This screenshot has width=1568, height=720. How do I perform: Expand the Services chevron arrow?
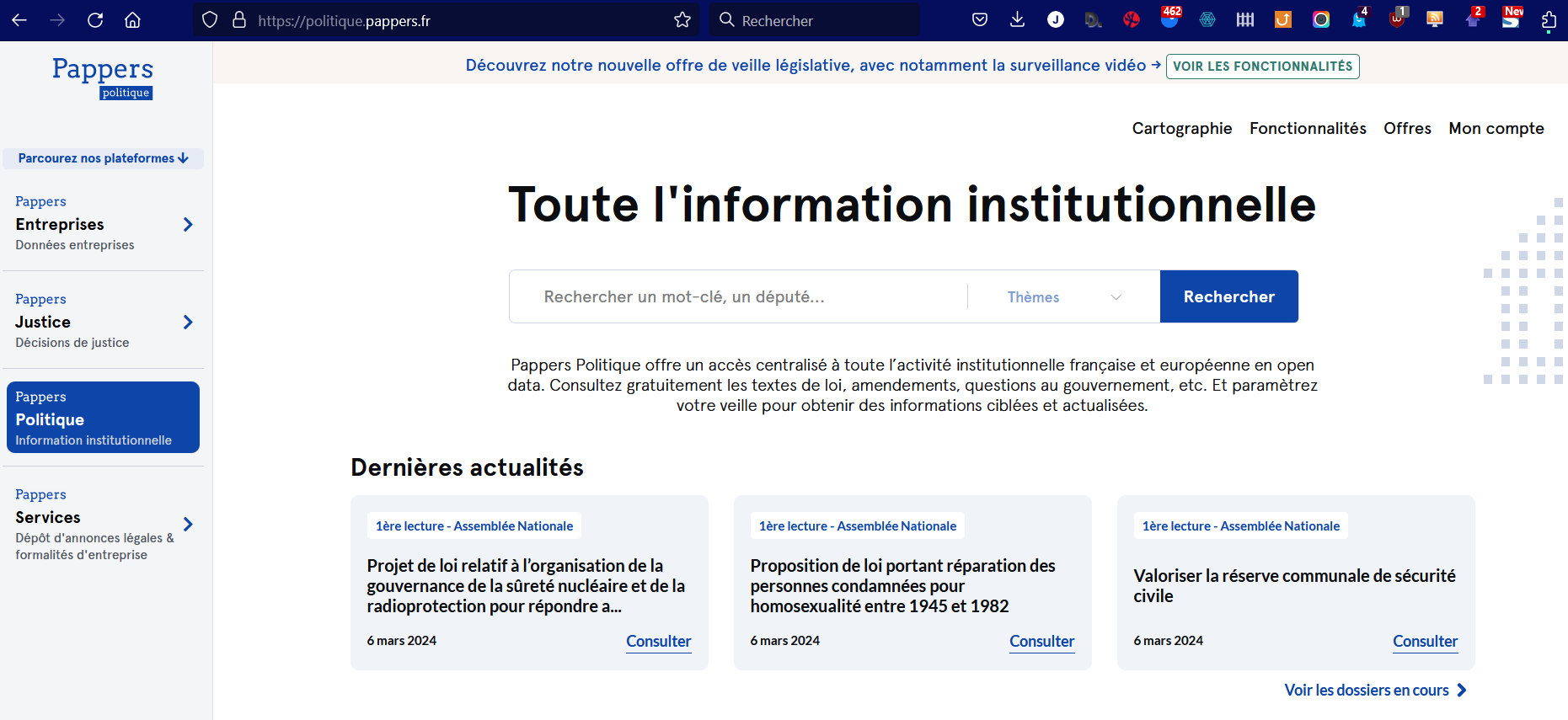188,524
